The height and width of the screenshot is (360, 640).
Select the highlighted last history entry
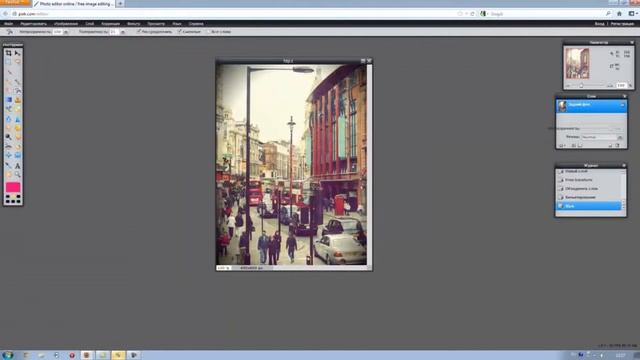pyautogui.click(x=589, y=206)
